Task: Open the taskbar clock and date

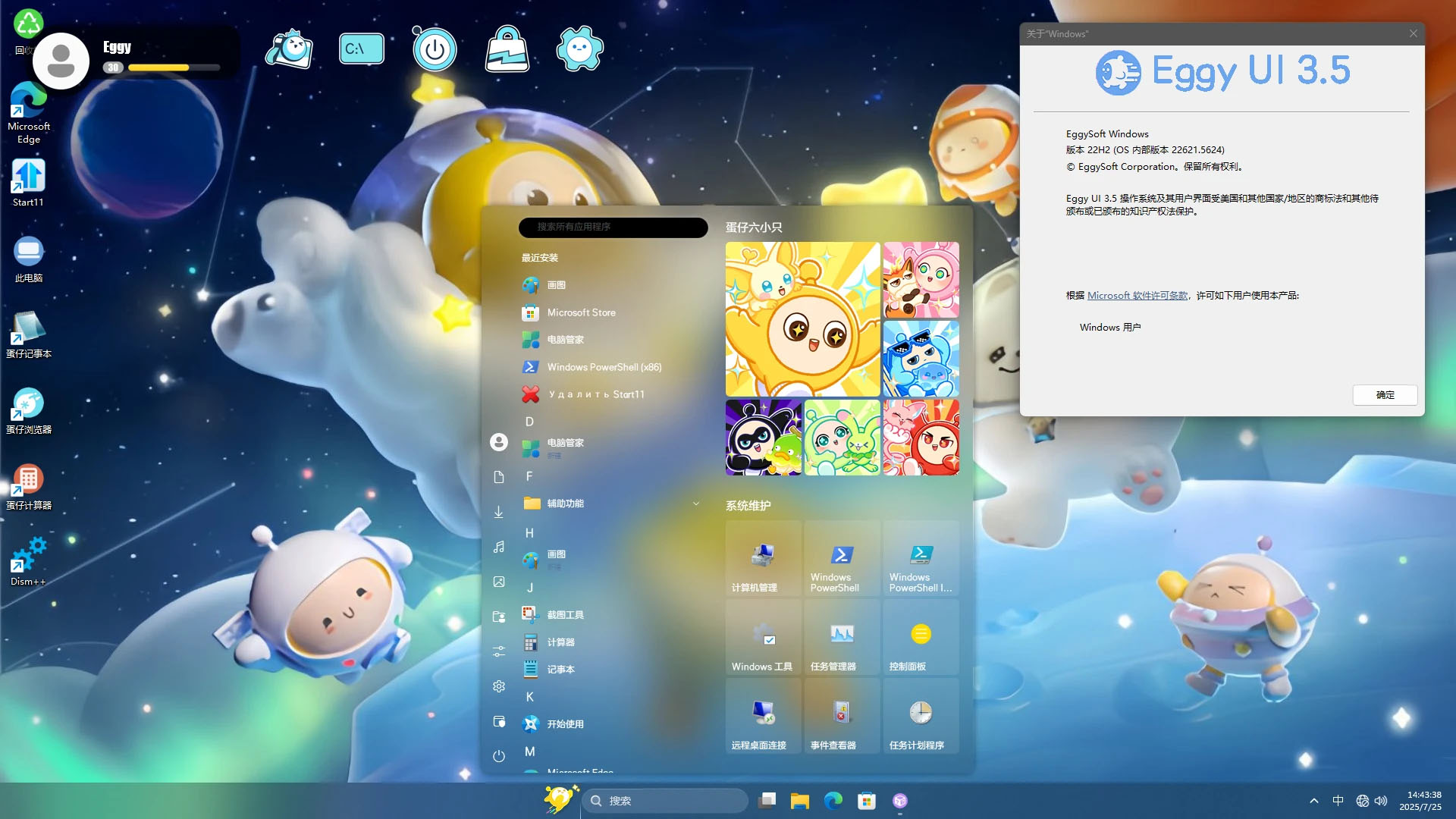Action: click(x=1420, y=801)
